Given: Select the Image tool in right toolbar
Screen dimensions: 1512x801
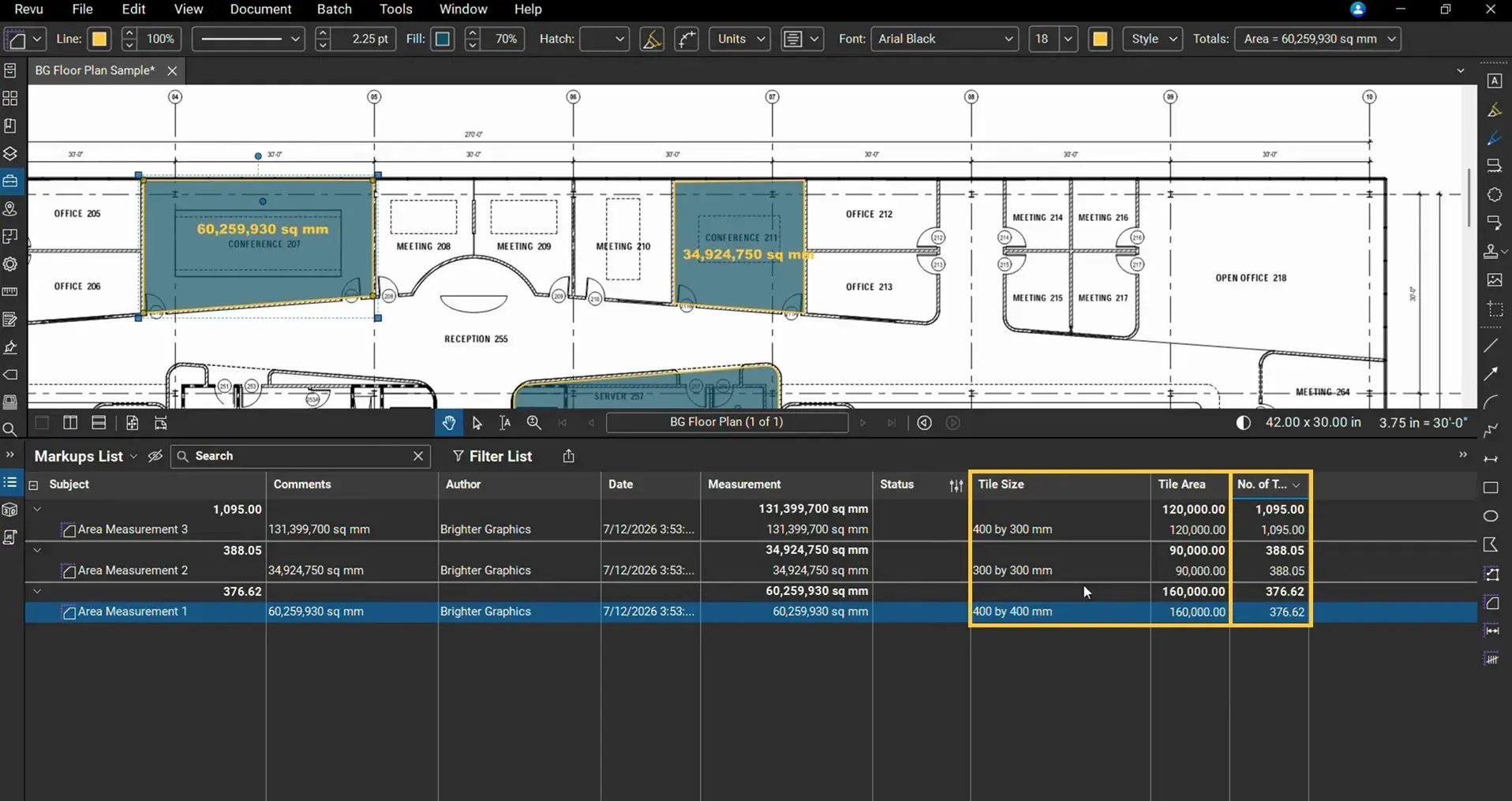Looking at the screenshot, I should coord(1494,280).
